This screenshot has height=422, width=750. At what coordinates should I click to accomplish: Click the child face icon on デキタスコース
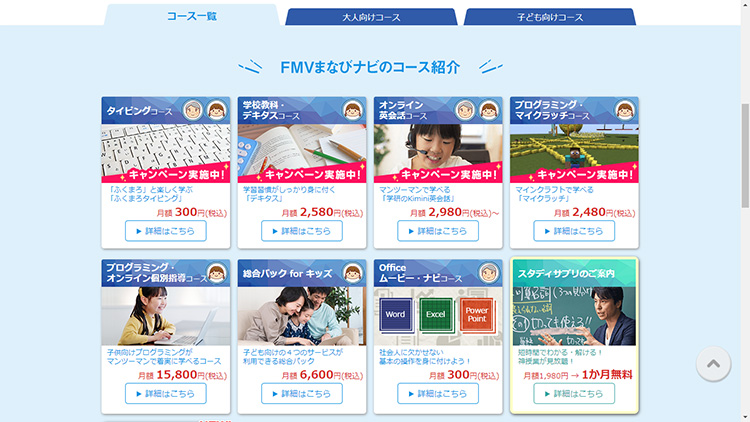(353, 111)
